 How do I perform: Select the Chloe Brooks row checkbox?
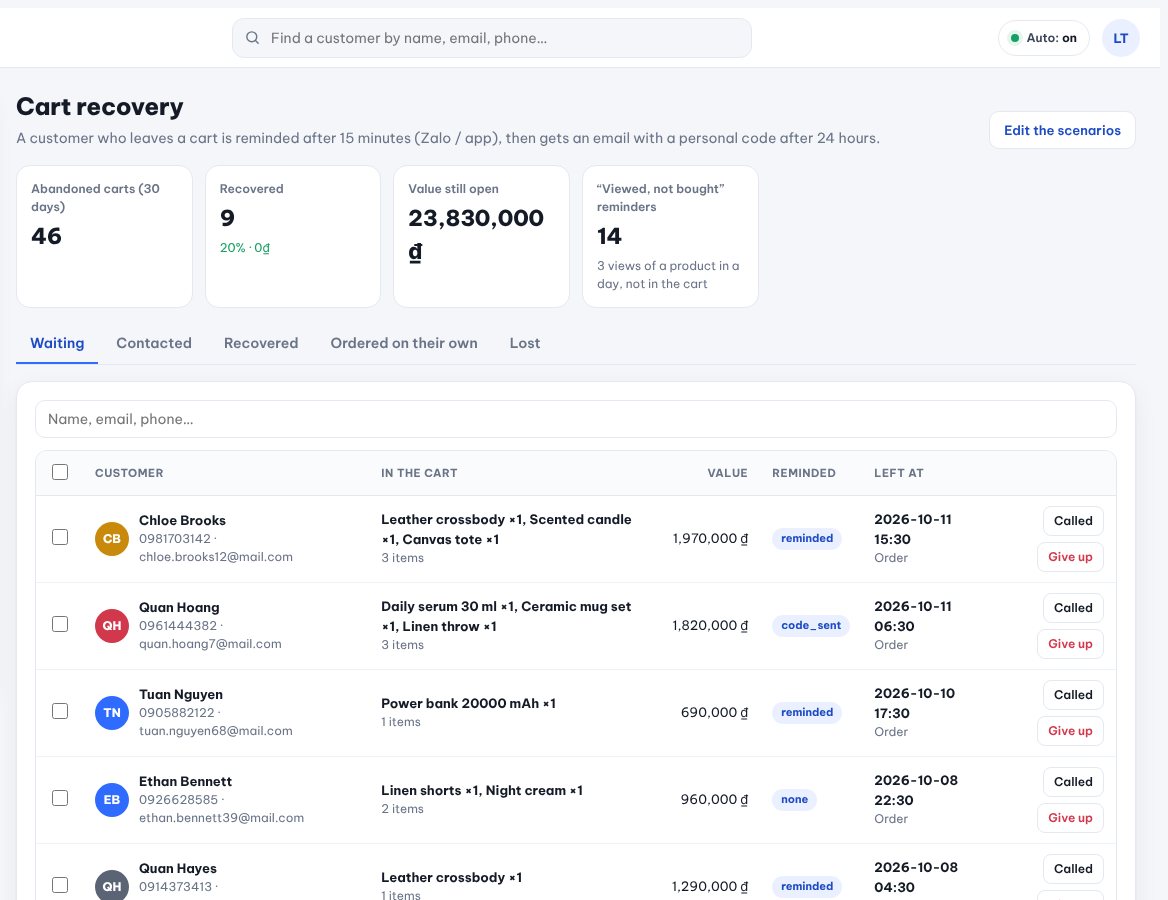[x=60, y=537]
